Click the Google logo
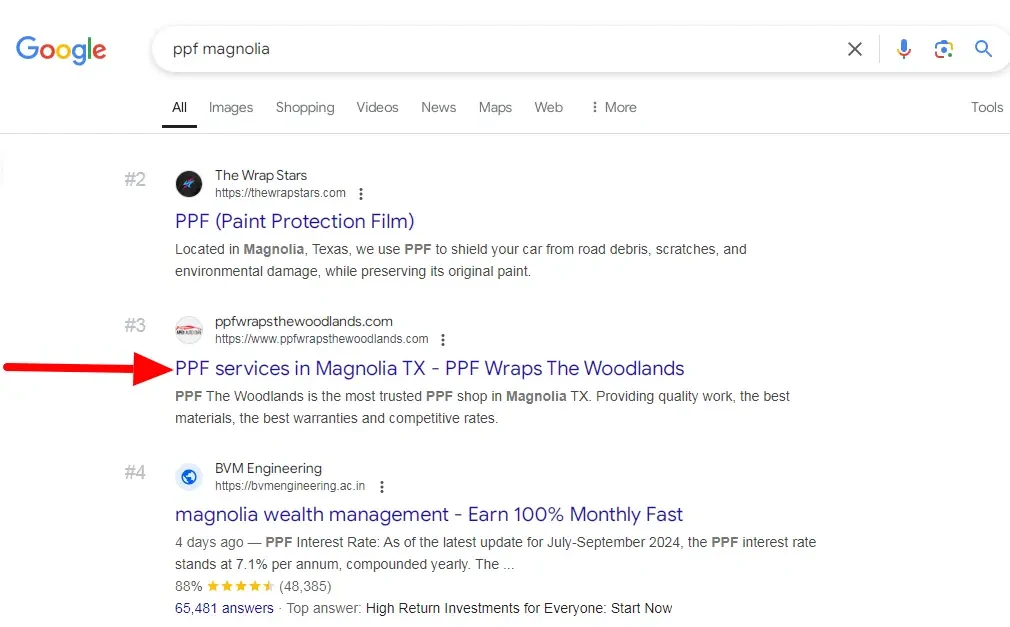The width and height of the screenshot is (1010, 627). pyautogui.click(x=61, y=49)
